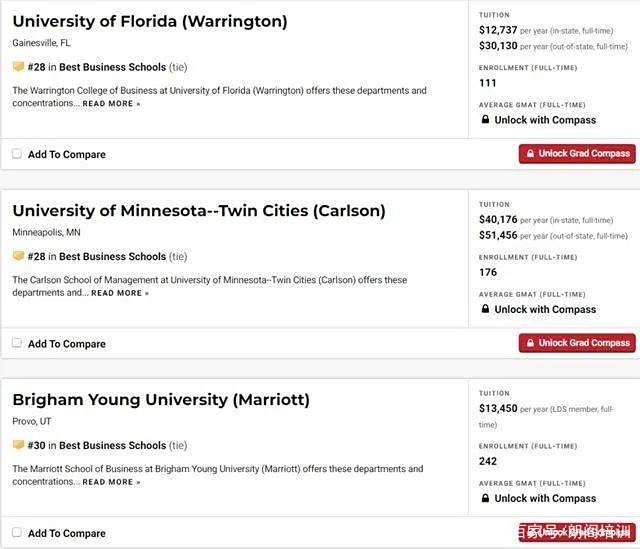Check Add To Compare for Brigham Young Marriott
640x549 pixels.
pyautogui.click(x=17, y=532)
